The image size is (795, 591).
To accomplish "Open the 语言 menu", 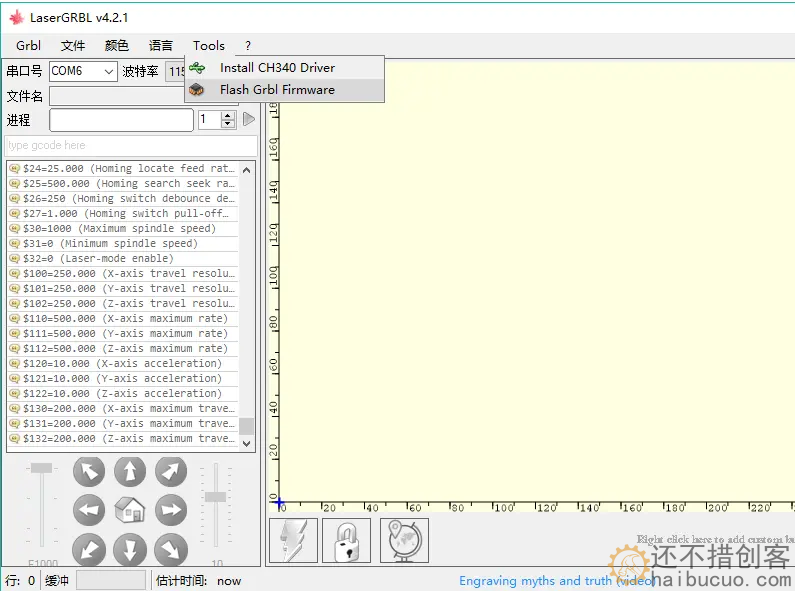I will coord(161,46).
